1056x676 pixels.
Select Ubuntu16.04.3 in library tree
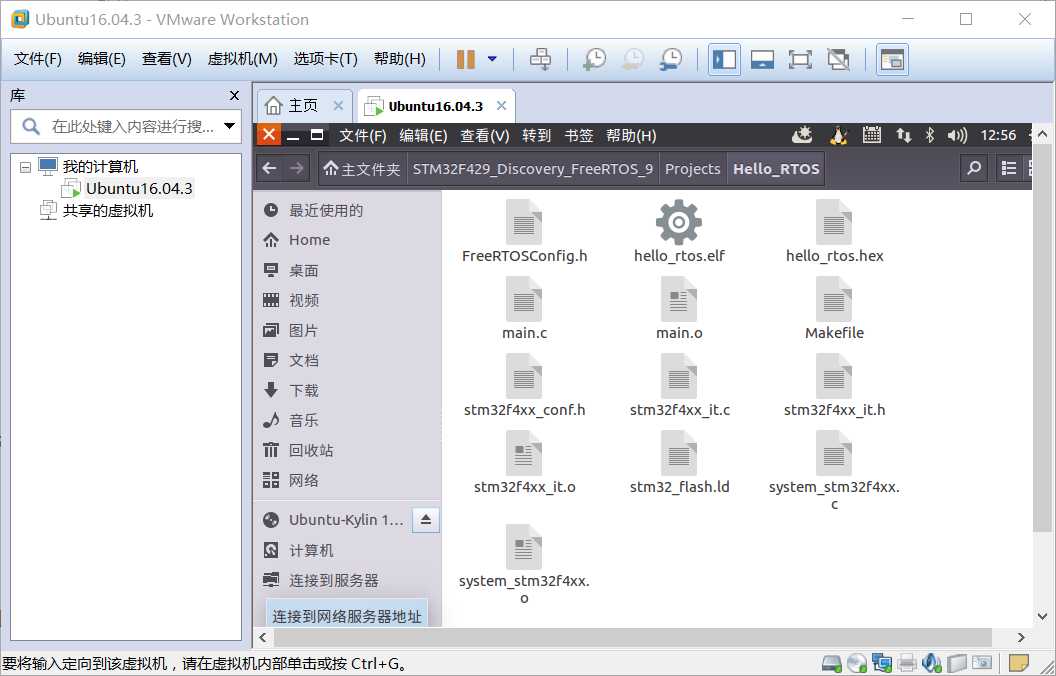click(139, 189)
